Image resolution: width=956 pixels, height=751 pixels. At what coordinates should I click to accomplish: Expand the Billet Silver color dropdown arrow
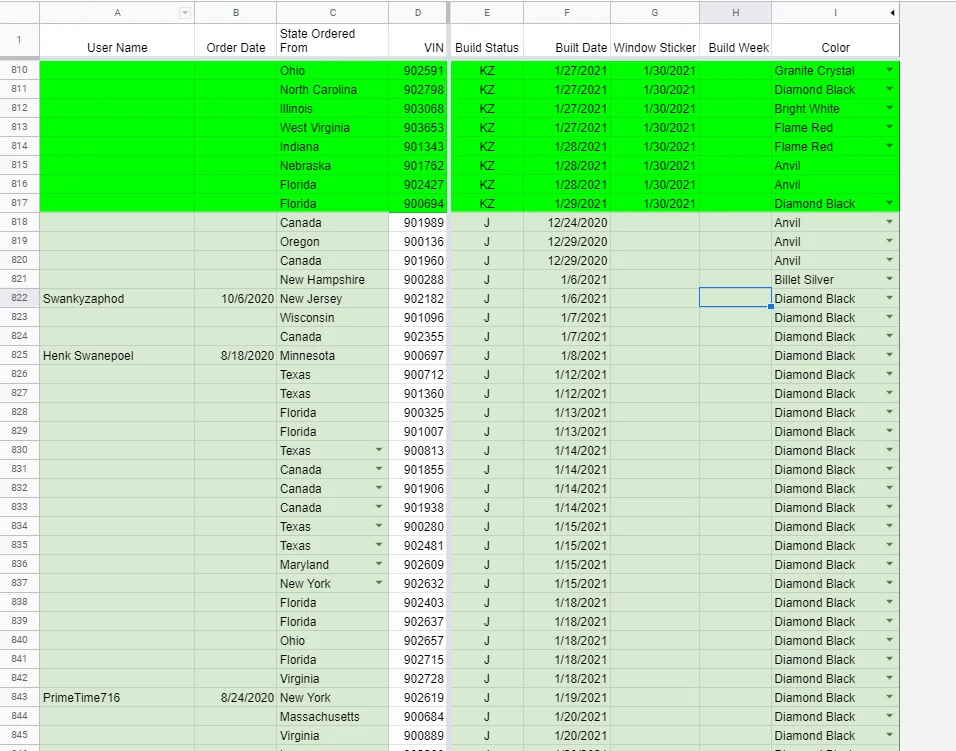pyautogui.click(x=890, y=279)
